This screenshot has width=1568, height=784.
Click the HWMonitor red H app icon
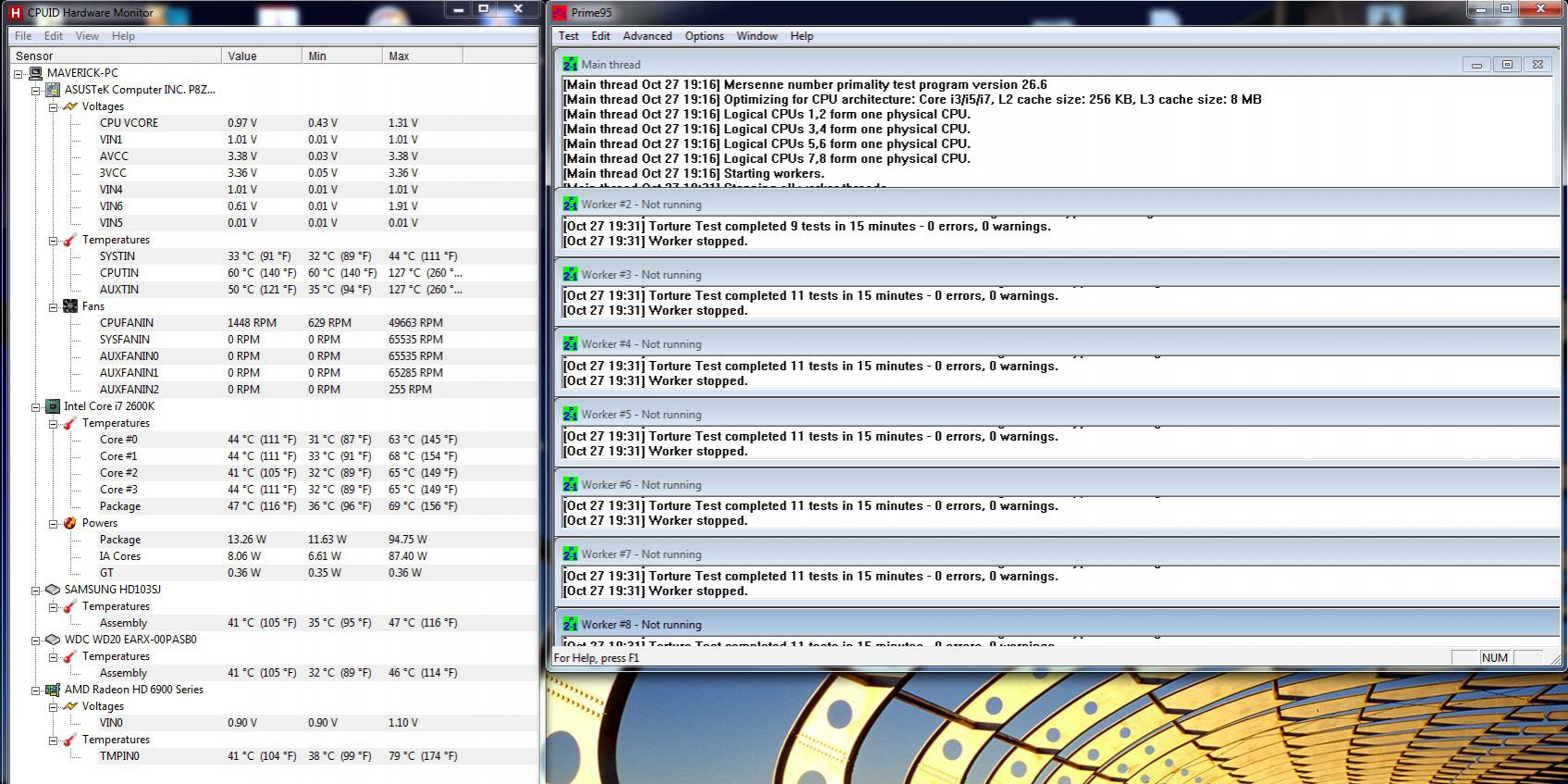15,12
